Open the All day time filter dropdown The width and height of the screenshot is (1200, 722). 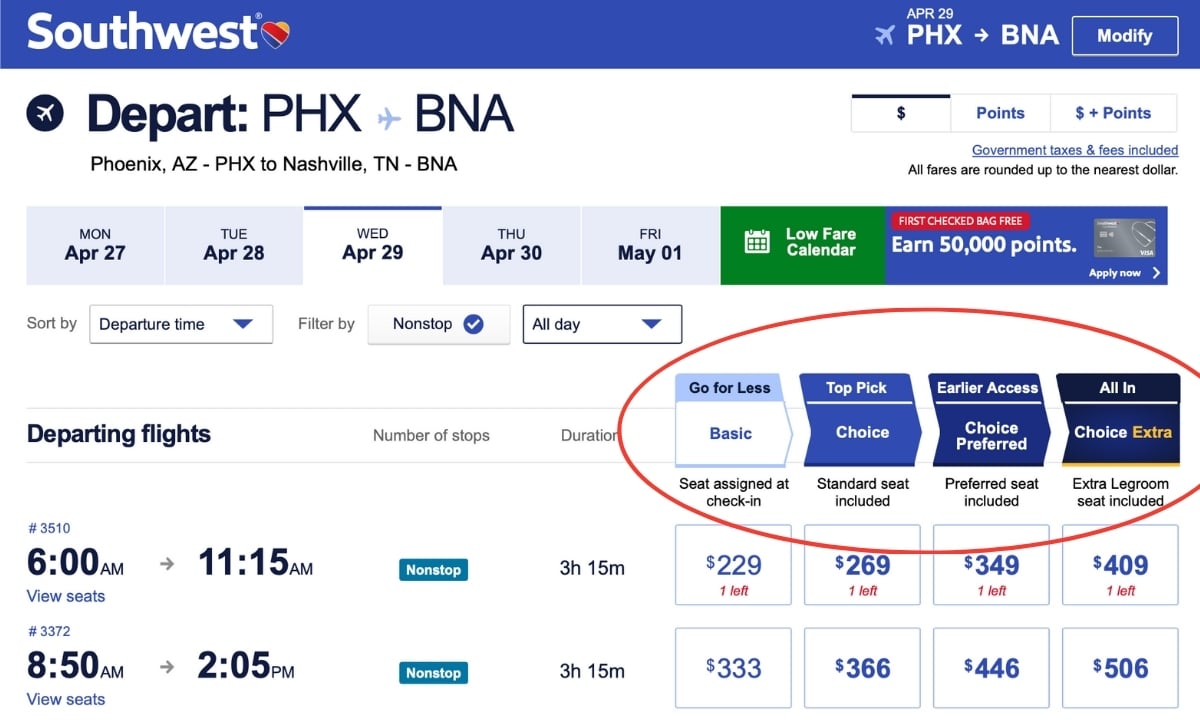point(601,323)
